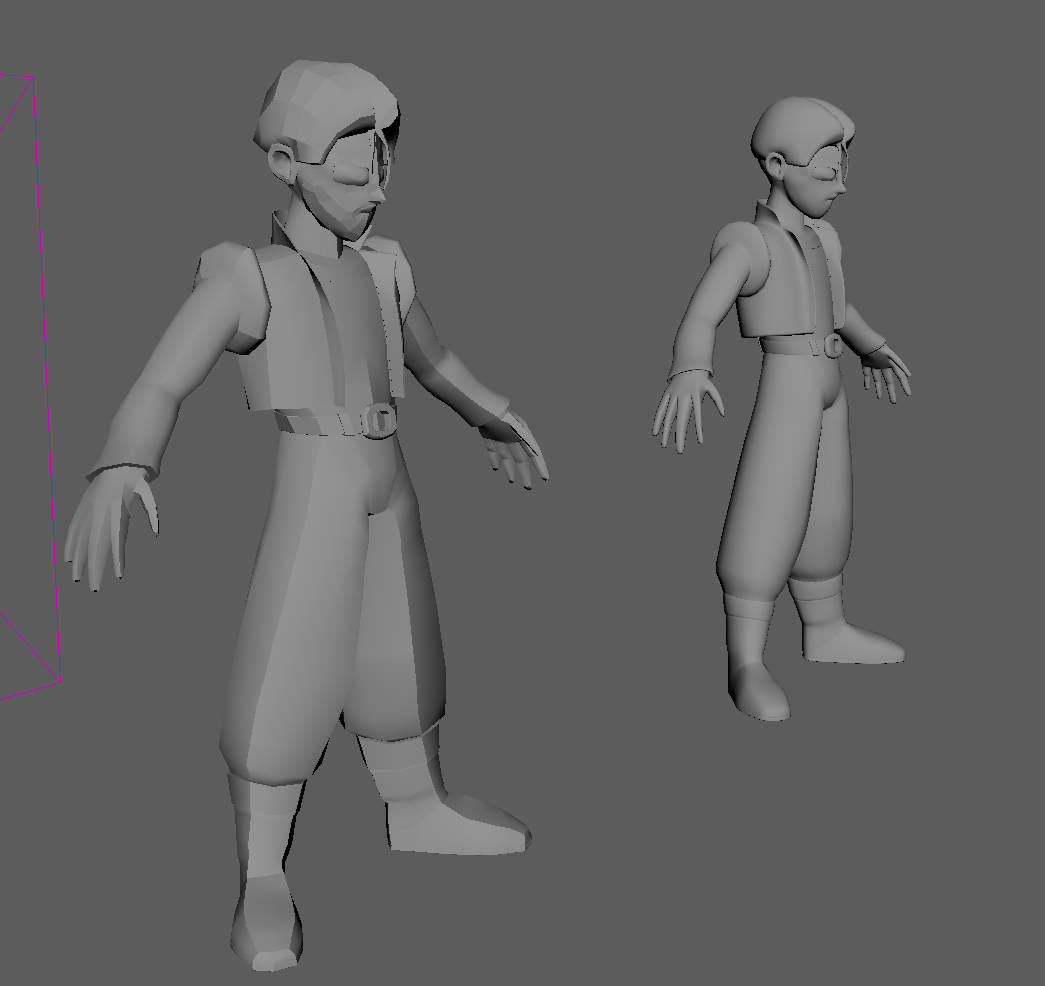Click the low-poly character's shoulder pad on left
This screenshot has width=1045, height=986.
pyautogui.click(x=225, y=270)
